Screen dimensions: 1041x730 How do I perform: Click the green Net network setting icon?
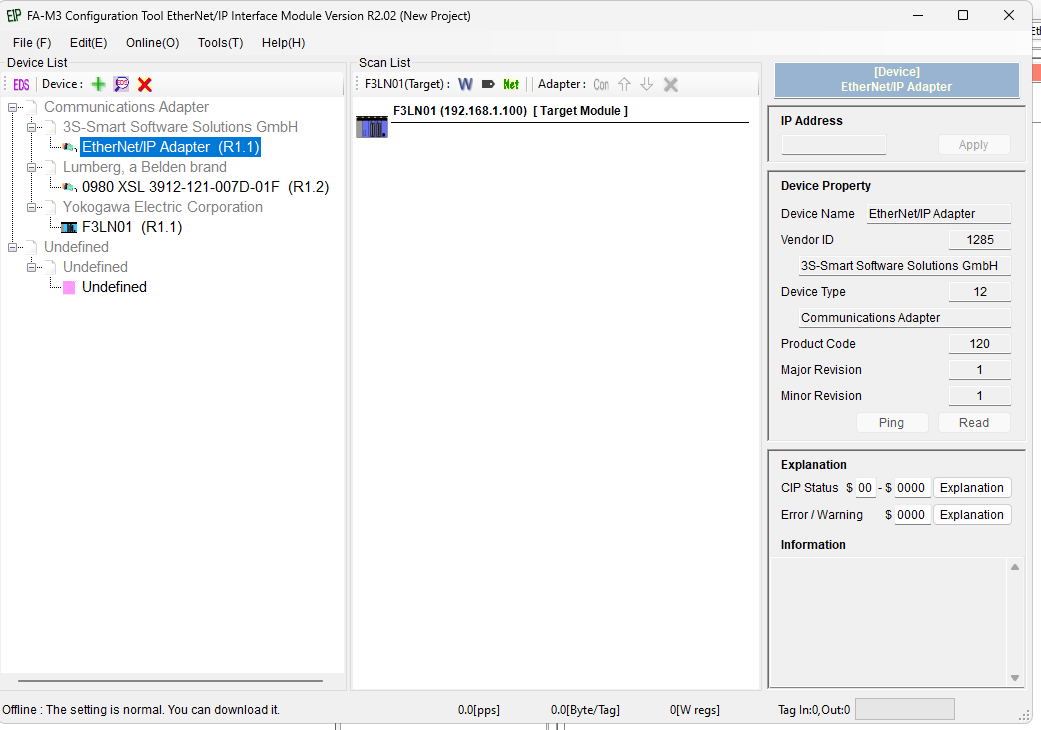(511, 84)
